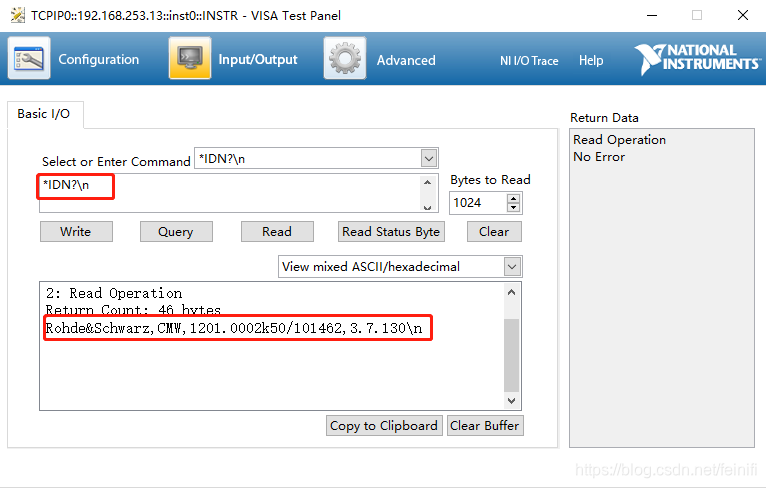The image size is (766, 488).
Task: Click the Bytes to Read field 1024
Action: pos(478,203)
